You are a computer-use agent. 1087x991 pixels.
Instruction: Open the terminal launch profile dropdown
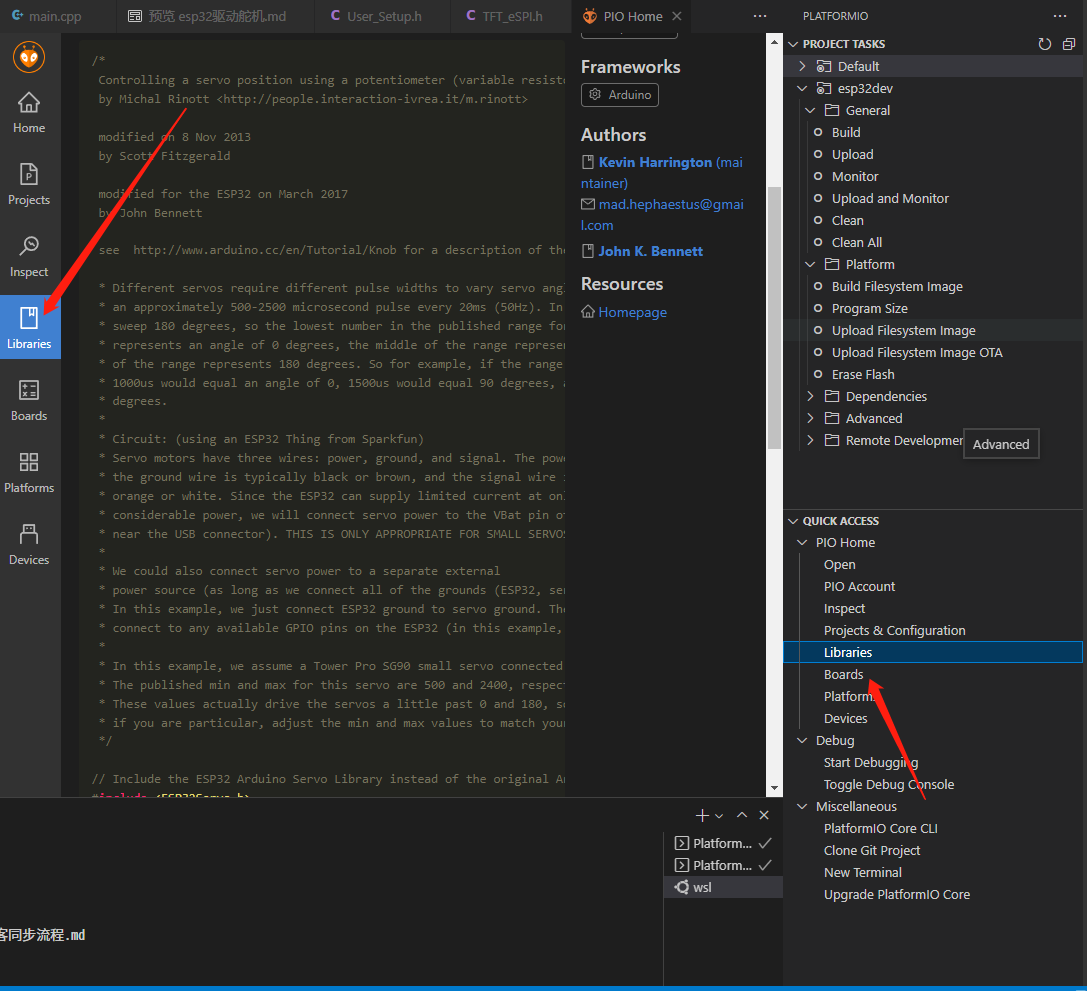(720, 816)
